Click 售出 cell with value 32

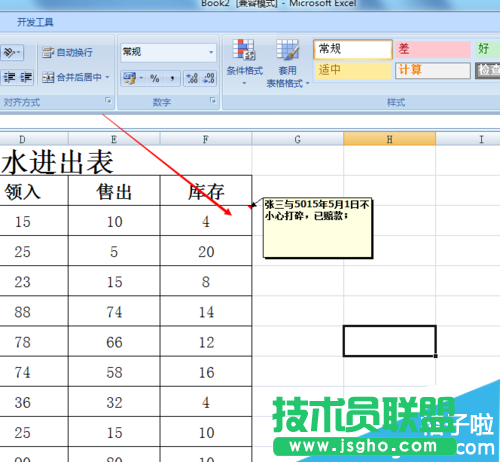click(x=114, y=402)
